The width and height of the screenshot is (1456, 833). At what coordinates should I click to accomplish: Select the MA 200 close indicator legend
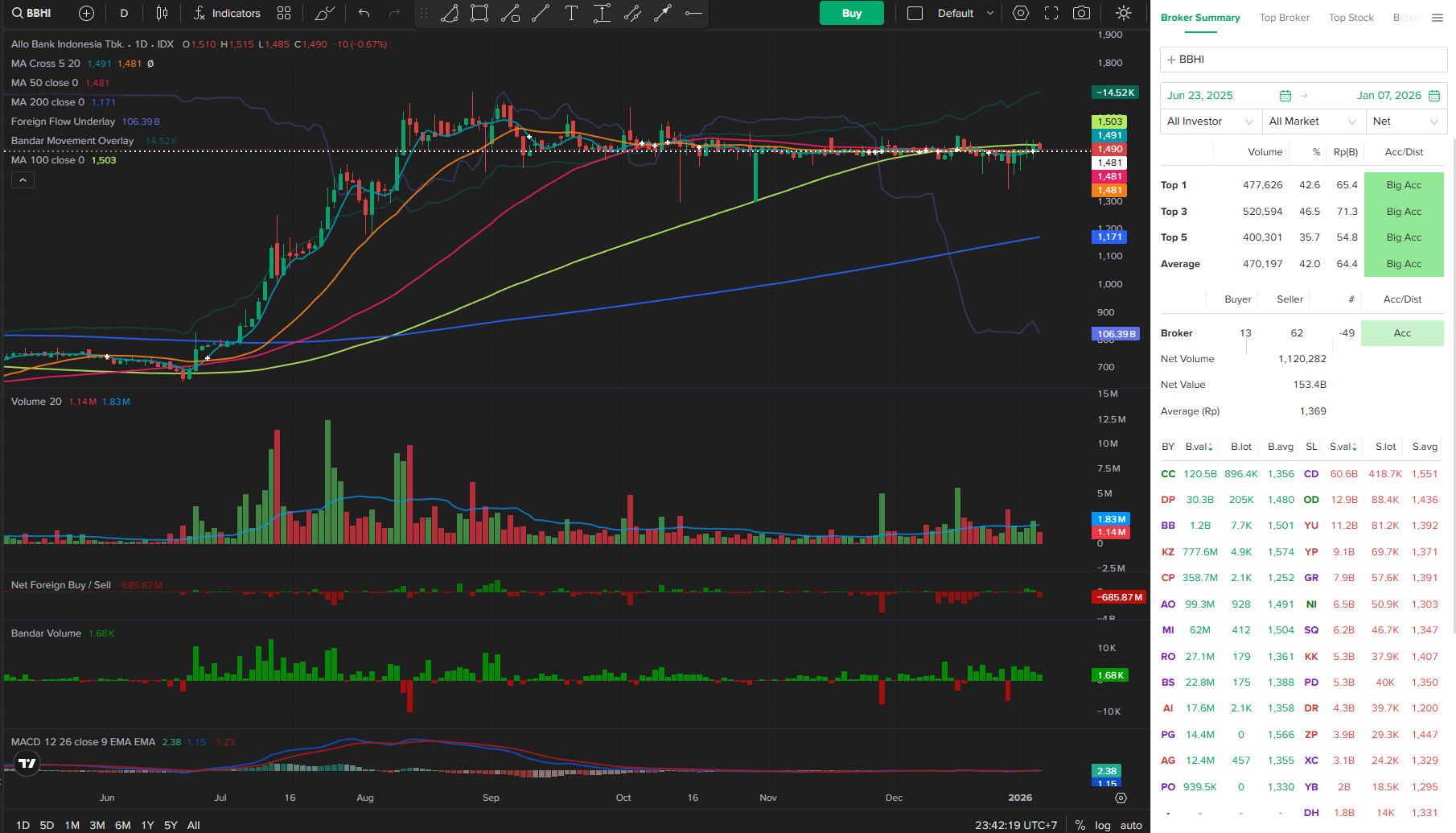coord(47,102)
